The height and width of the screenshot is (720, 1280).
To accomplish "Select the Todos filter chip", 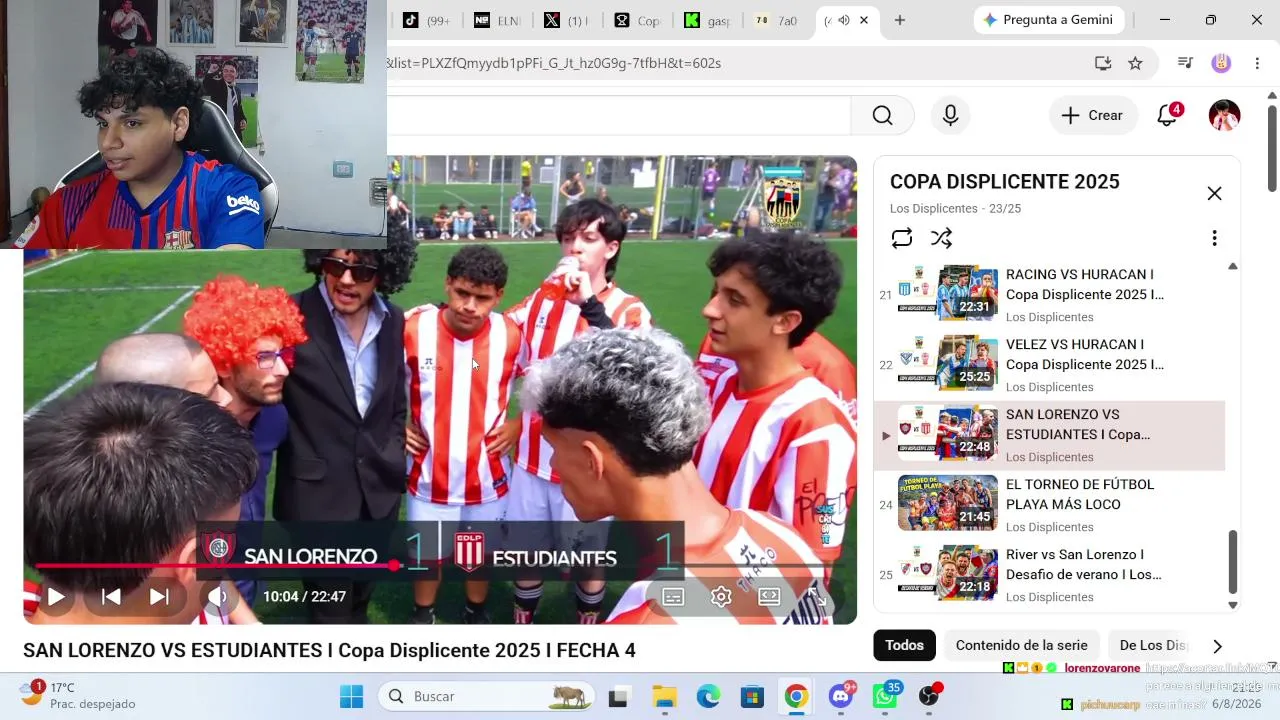I will pyautogui.click(x=904, y=645).
